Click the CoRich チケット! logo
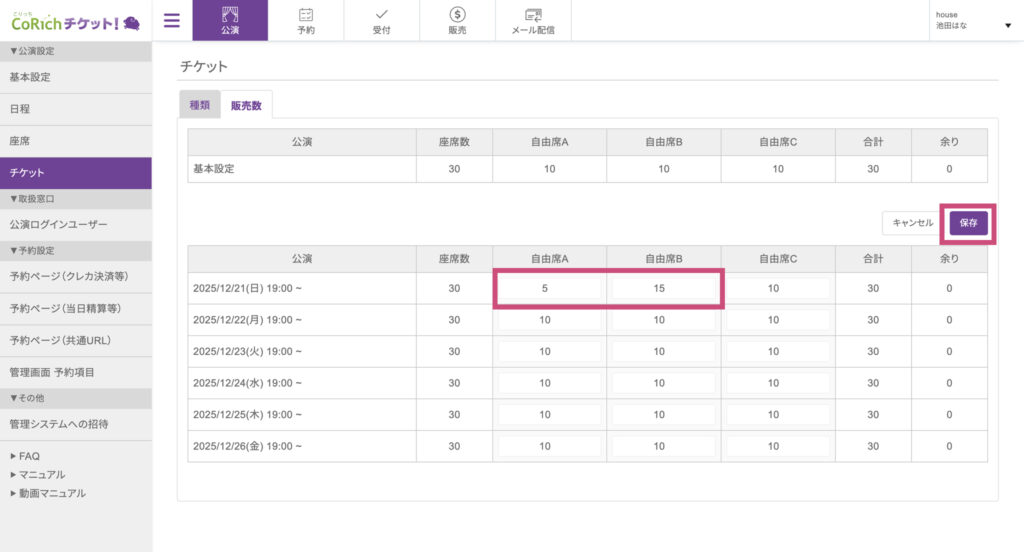The height and width of the screenshot is (552, 1024). point(75,21)
